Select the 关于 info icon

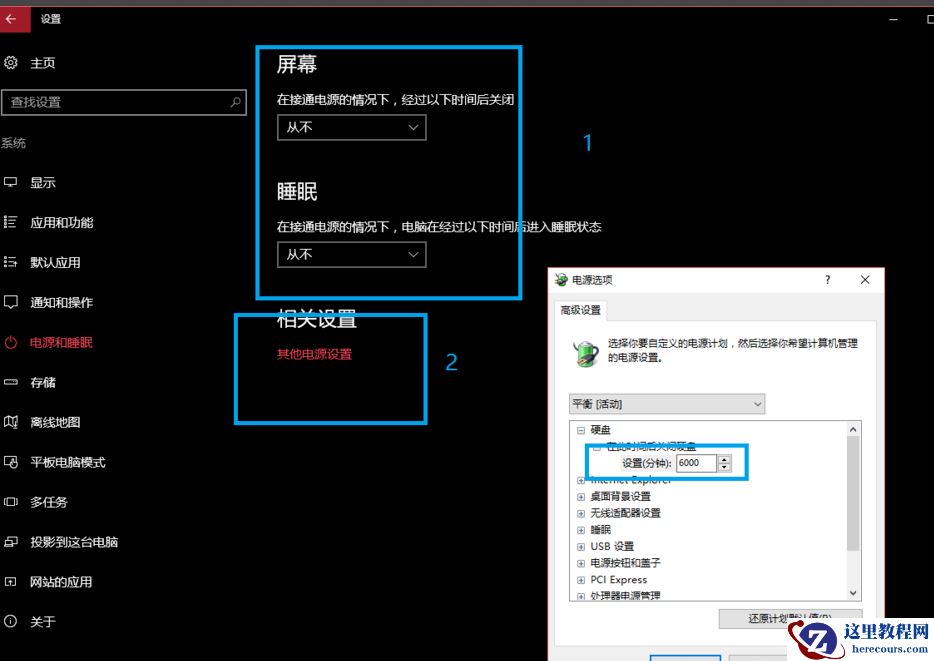(x=12, y=621)
